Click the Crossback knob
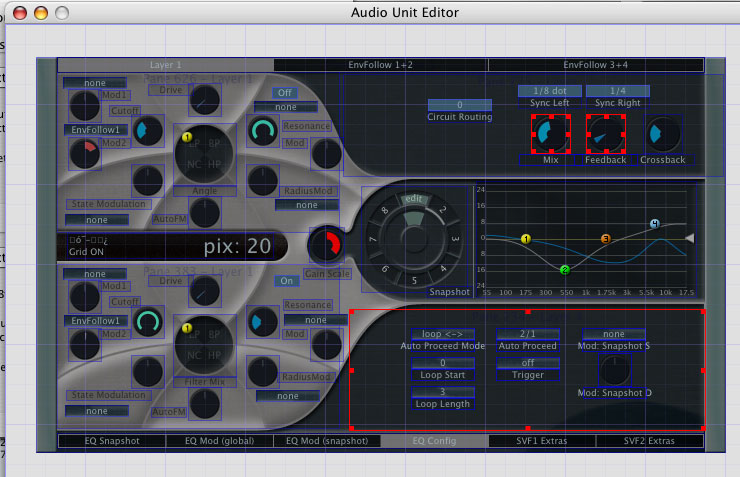Screen dimensions: 740x477 pyautogui.click(x=663, y=134)
